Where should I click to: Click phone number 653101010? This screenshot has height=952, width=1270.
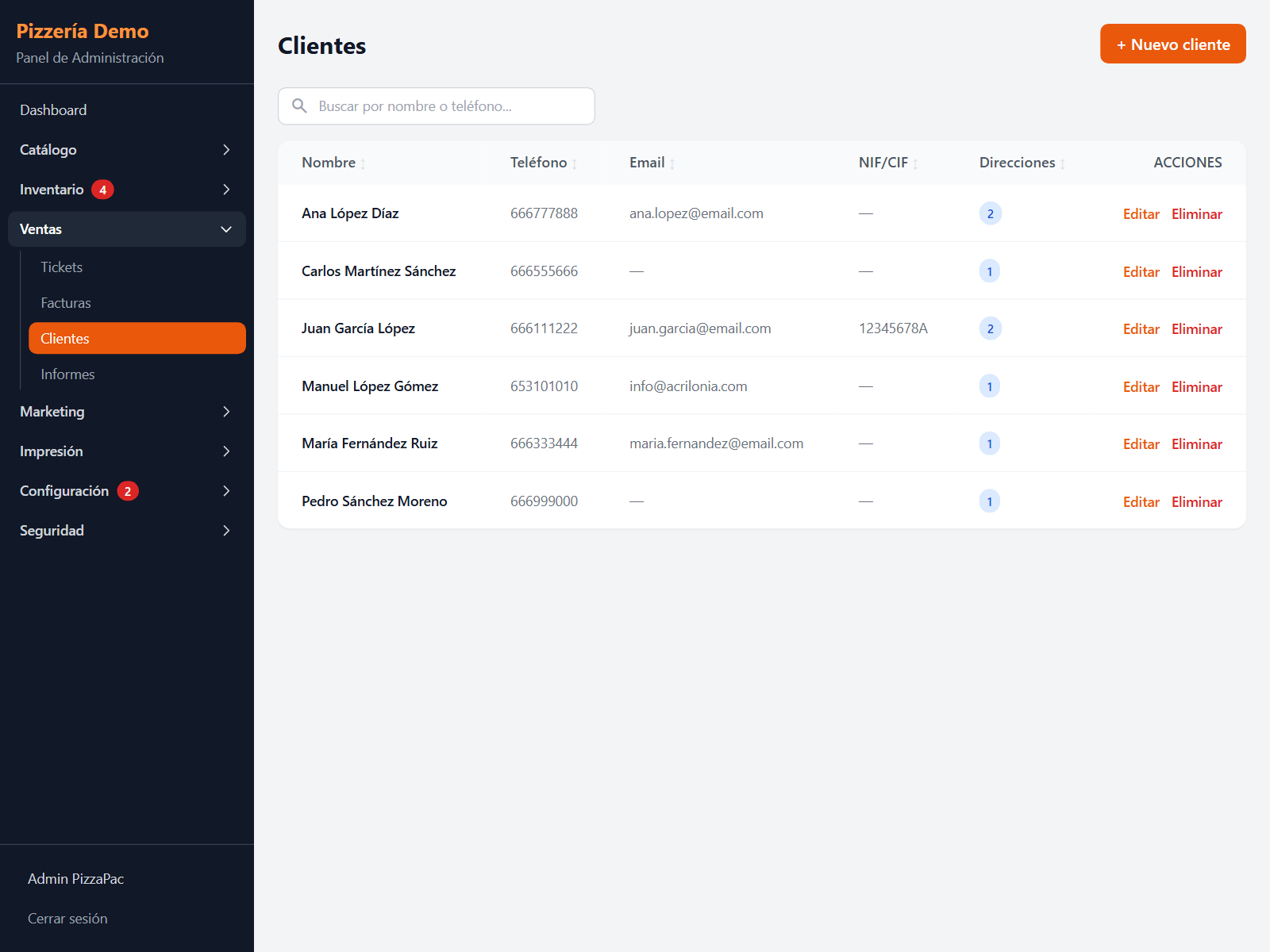(544, 386)
